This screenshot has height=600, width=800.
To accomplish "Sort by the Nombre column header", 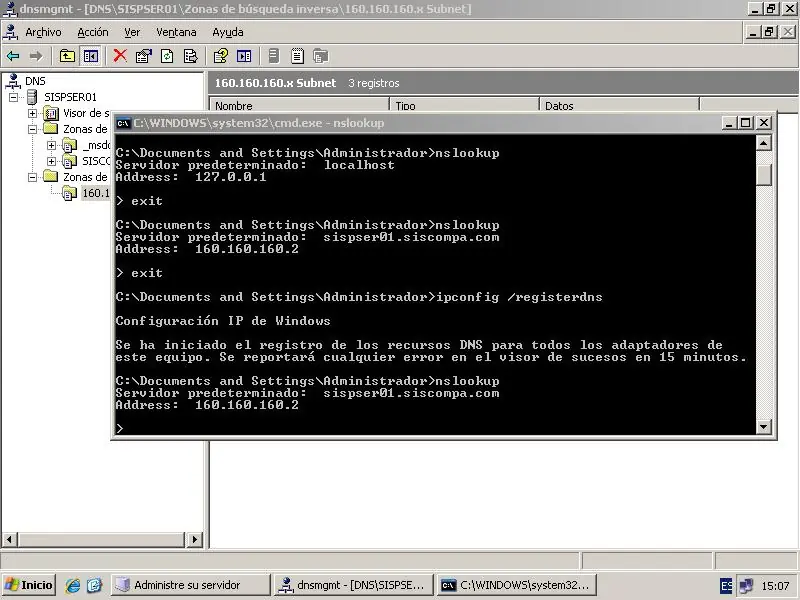I will pos(300,106).
